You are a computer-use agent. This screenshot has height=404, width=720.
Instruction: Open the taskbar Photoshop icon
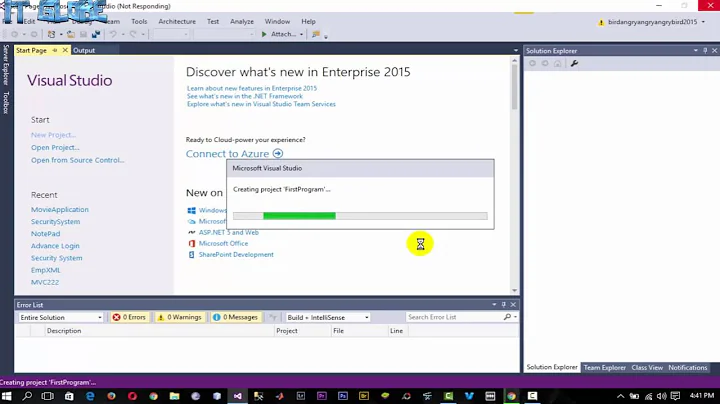click(343, 396)
